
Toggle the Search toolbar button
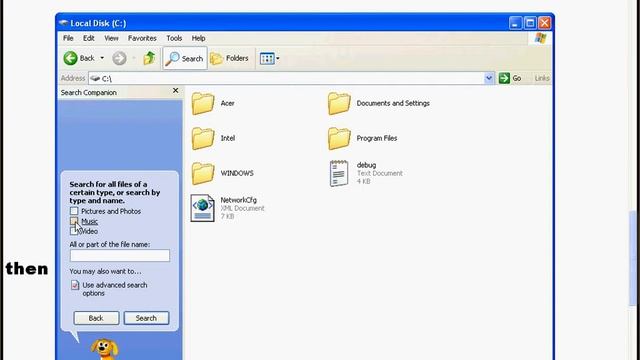click(x=185, y=58)
